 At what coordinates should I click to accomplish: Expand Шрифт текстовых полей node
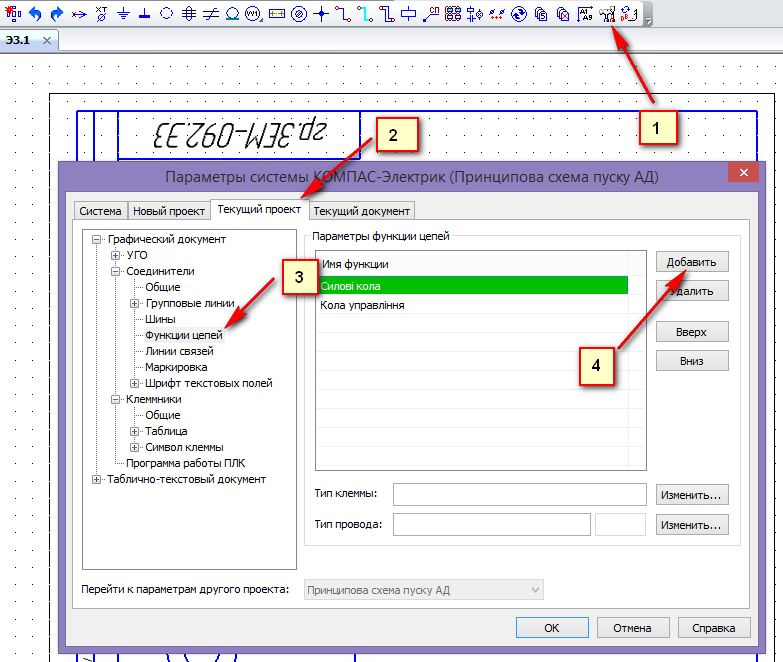[134, 383]
